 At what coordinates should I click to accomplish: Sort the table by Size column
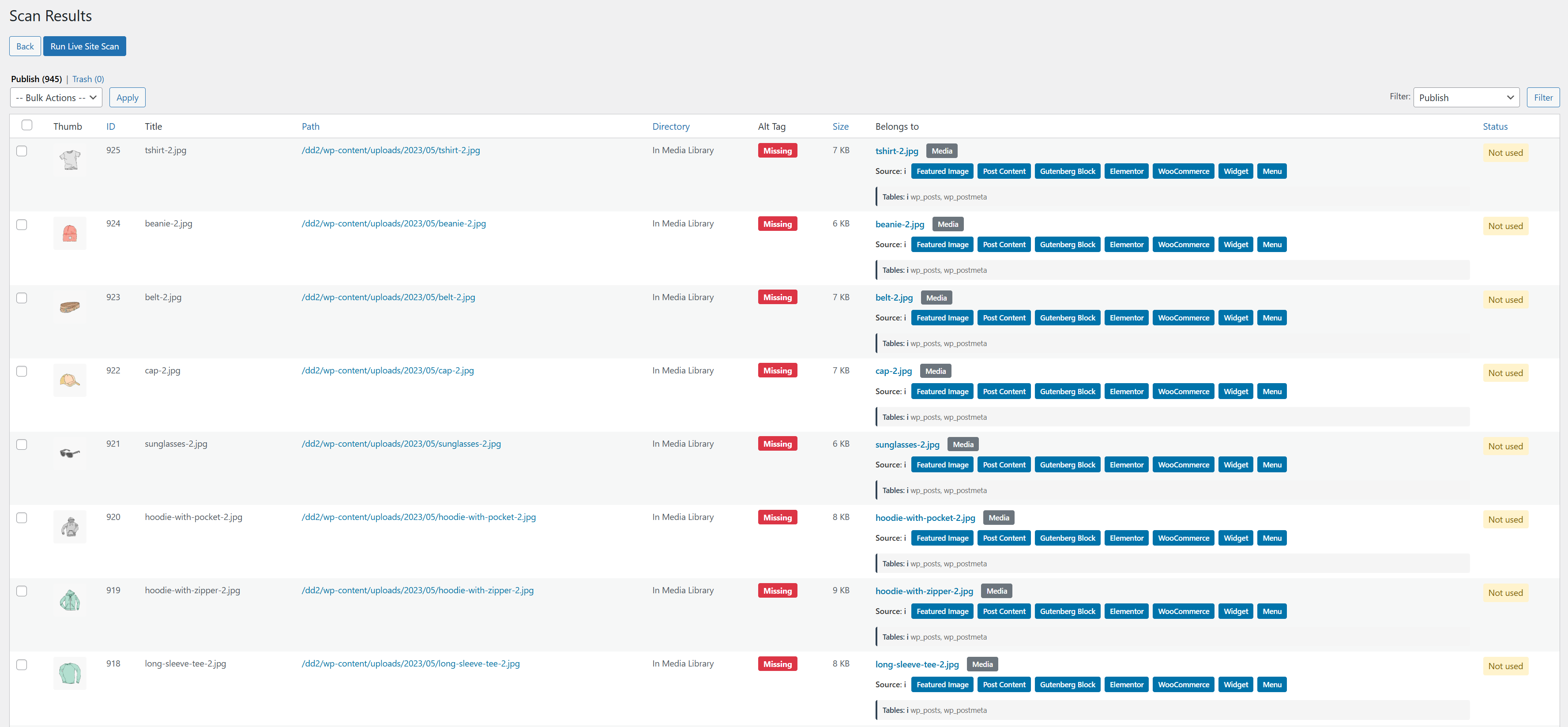pos(840,127)
